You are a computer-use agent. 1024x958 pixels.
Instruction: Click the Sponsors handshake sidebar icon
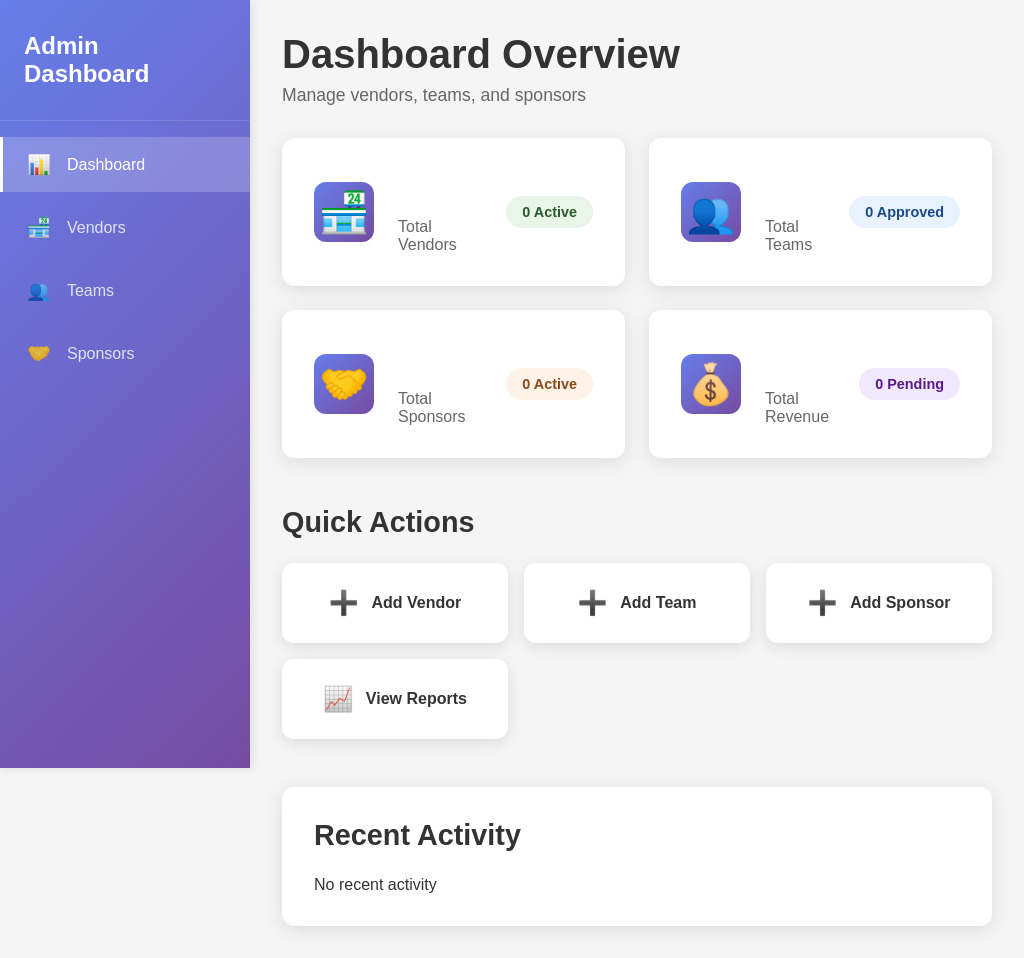(x=39, y=353)
